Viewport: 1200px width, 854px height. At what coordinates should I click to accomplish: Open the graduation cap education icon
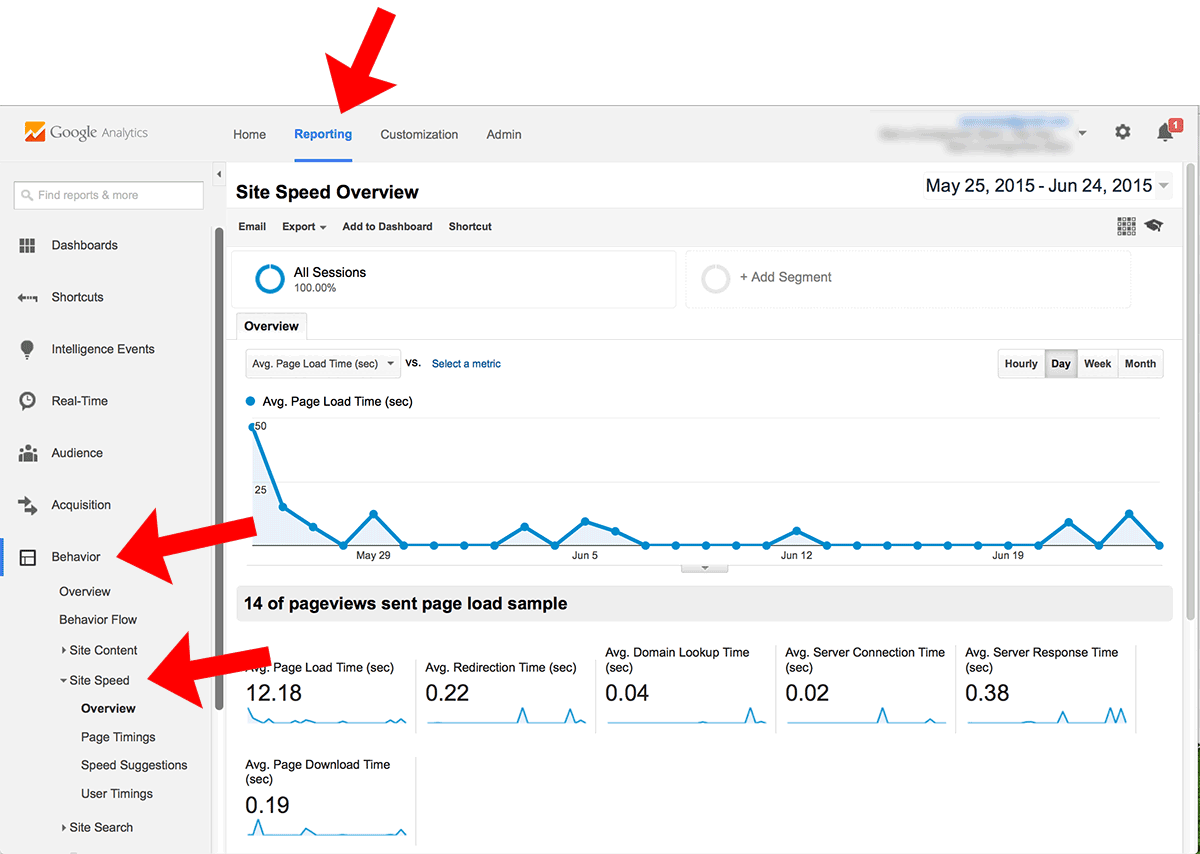[1154, 226]
